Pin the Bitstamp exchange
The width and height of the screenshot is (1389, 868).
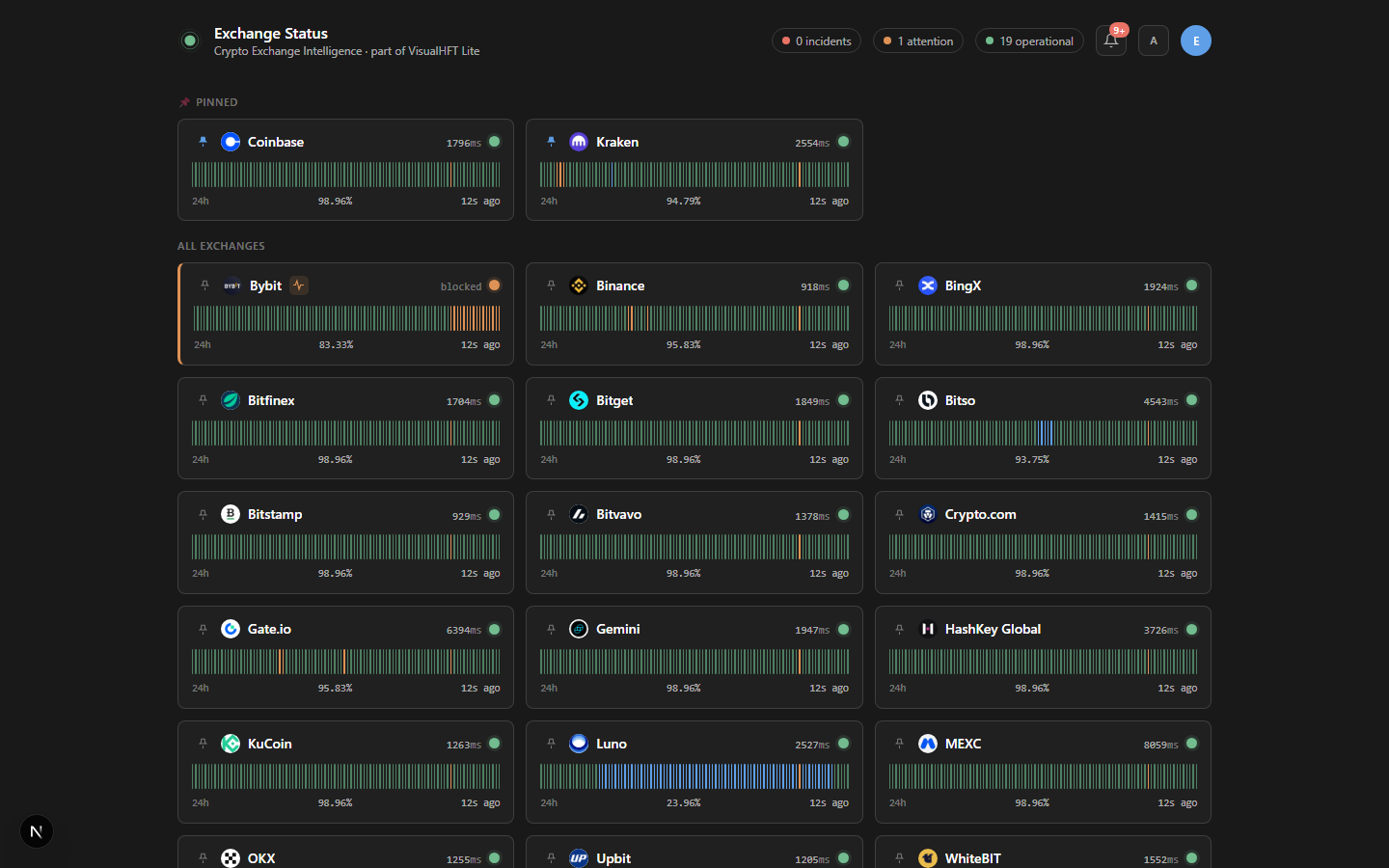(x=203, y=515)
